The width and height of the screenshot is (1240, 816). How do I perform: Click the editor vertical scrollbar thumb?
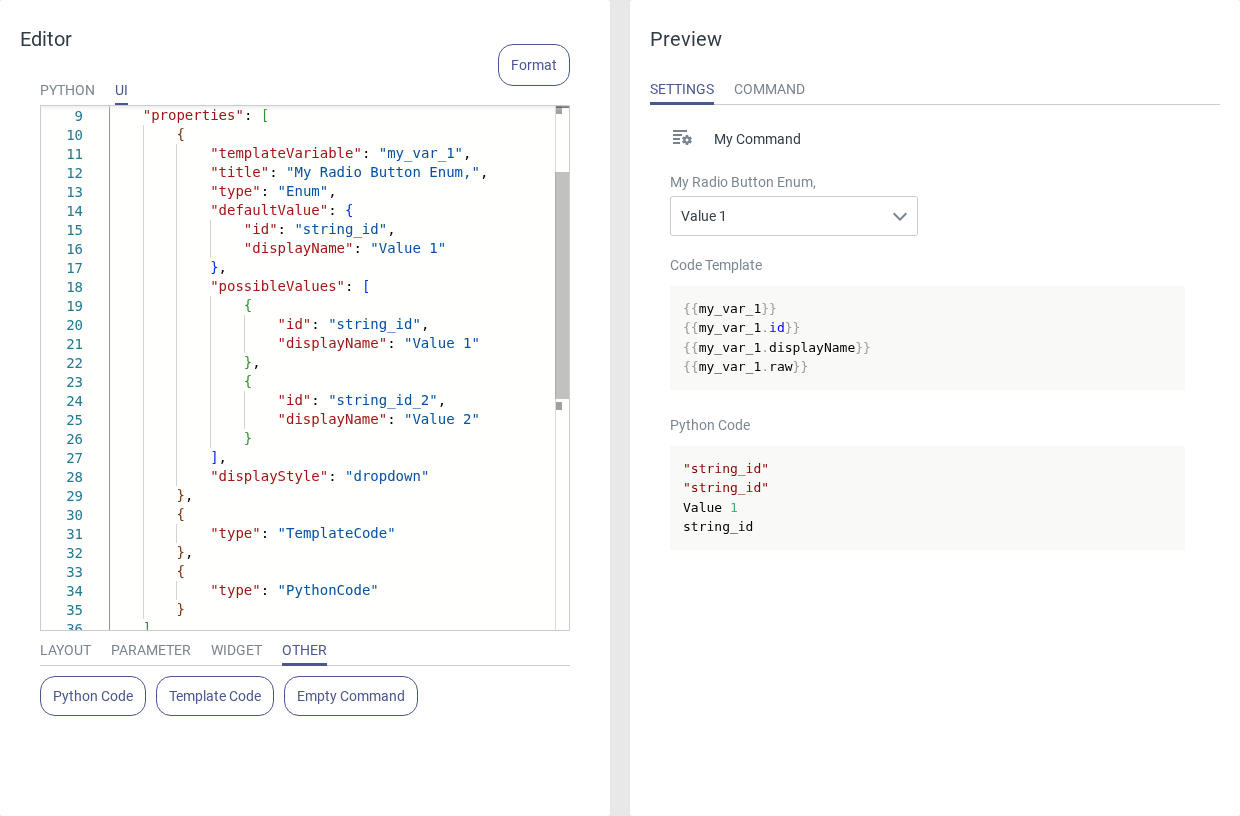562,285
